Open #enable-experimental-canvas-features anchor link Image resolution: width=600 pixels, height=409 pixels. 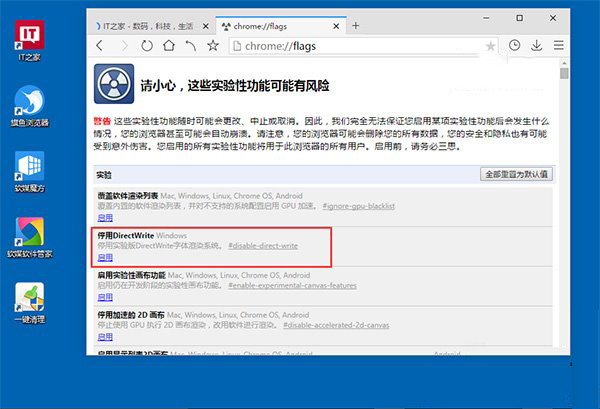(x=292, y=285)
